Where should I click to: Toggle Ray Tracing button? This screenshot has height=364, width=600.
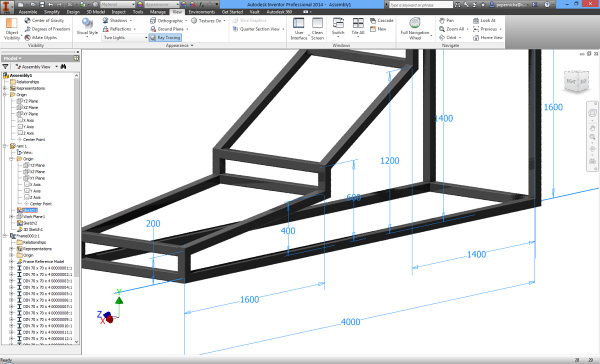165,38
